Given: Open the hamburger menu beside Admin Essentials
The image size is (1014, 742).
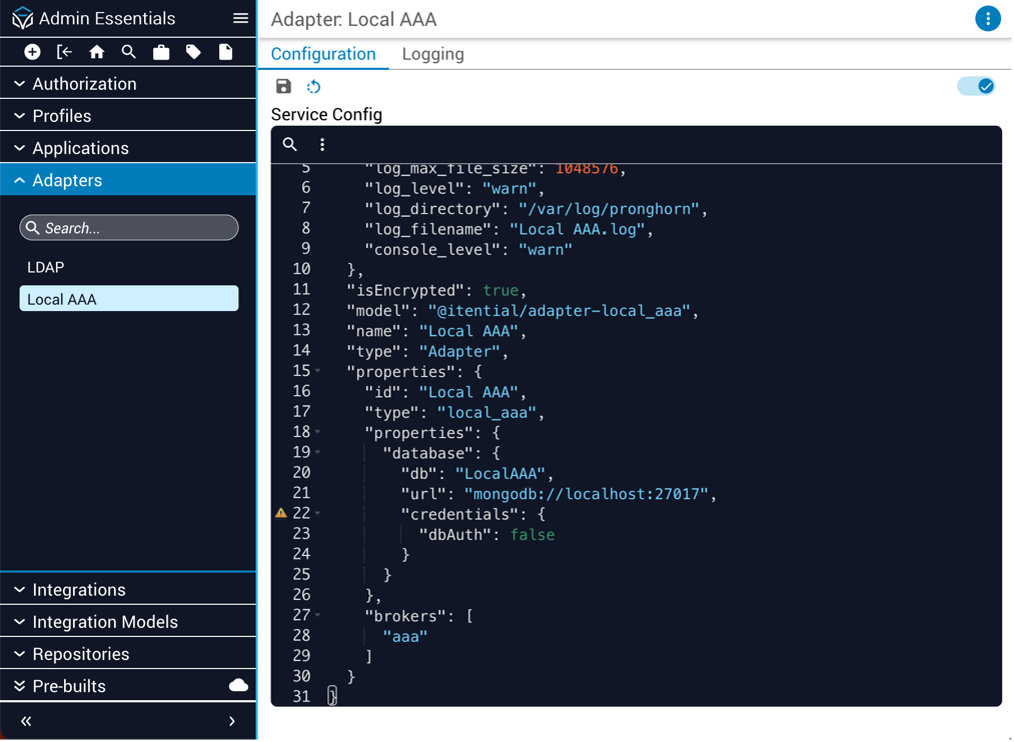Looking at the screenshot, I should pyautogui.click(x=240, y=18).
